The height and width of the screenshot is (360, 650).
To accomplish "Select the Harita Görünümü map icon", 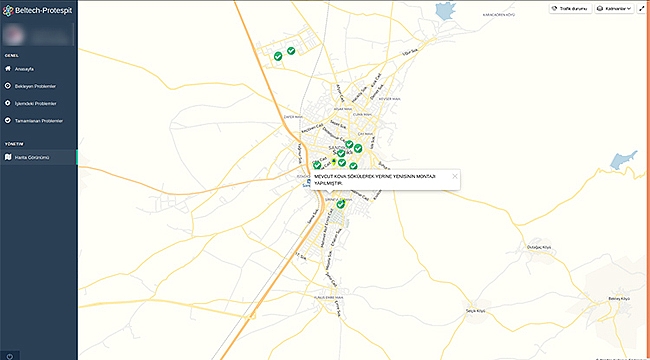I will click(7, 157).
